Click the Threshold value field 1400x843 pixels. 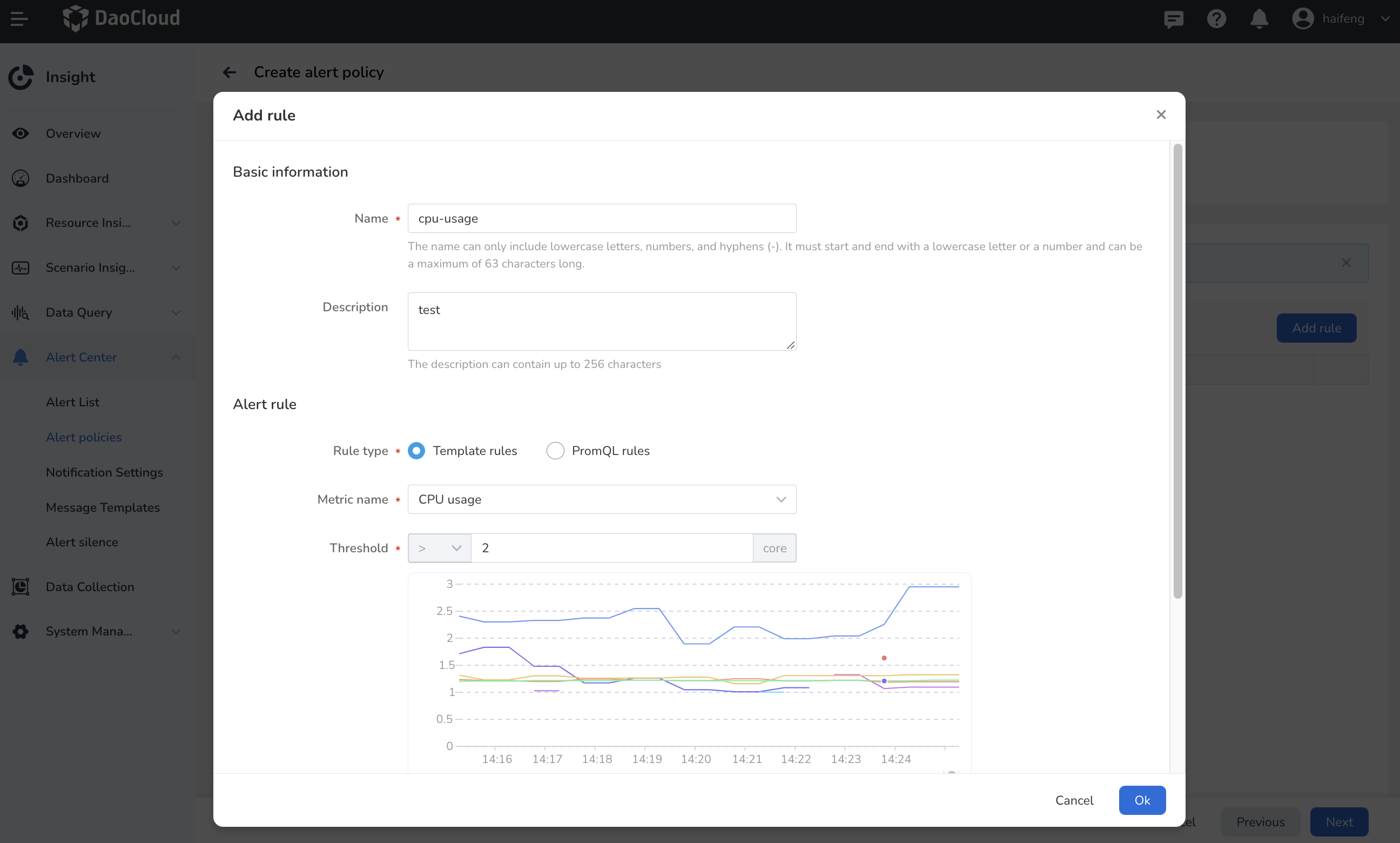click(612, 548)
